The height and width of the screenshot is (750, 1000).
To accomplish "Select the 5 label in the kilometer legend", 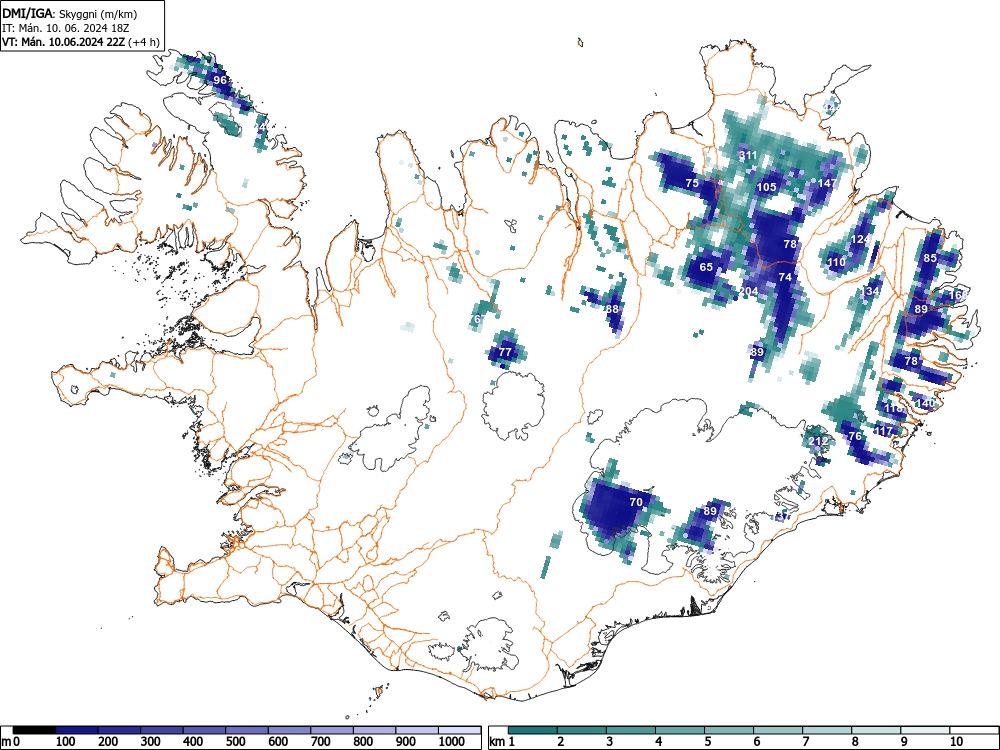I will 707,742.
